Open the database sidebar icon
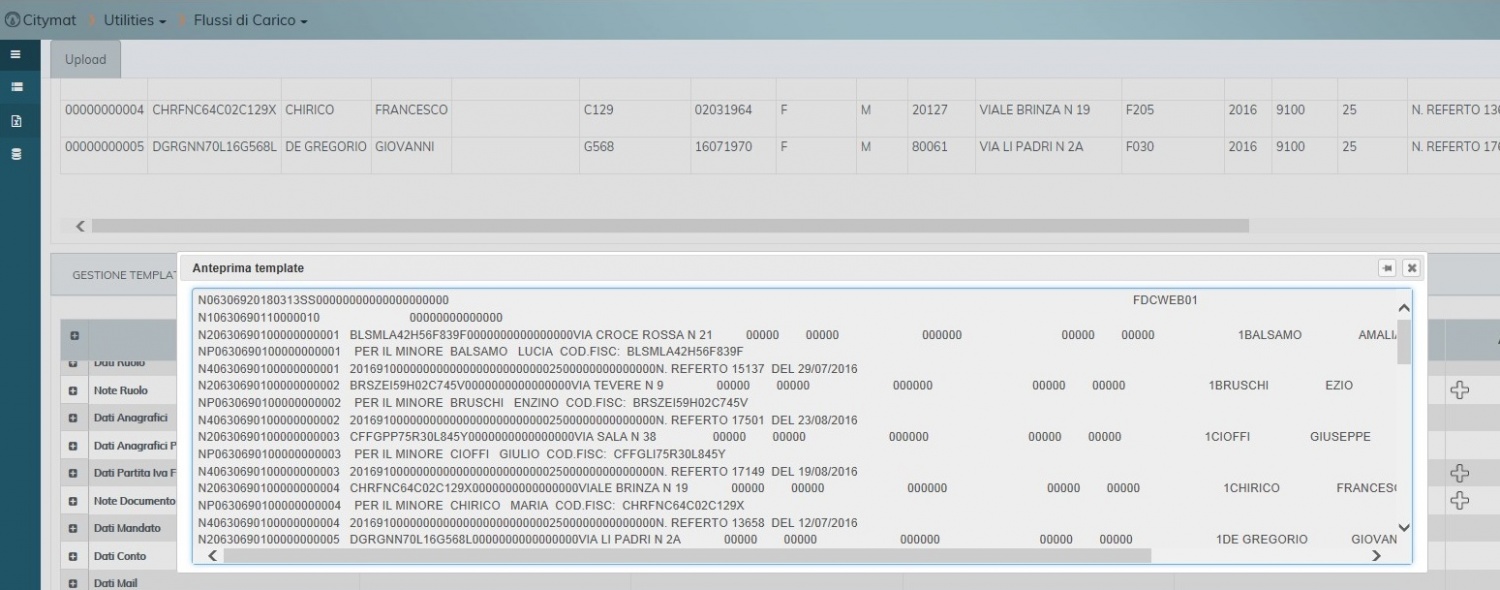The height and width of the screenshot is (590, 1500). click(x=16, y=154)
